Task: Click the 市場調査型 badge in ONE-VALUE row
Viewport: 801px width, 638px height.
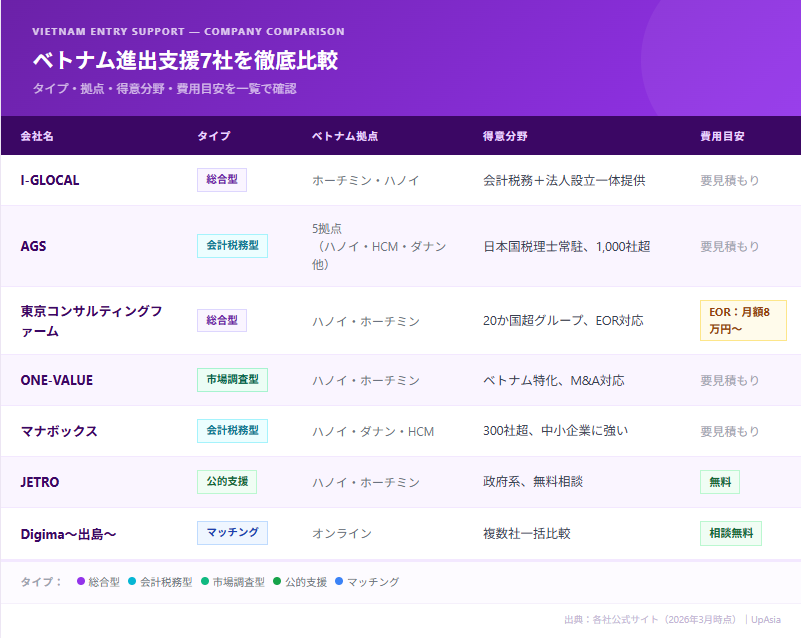Action: [x=232, y=380]
